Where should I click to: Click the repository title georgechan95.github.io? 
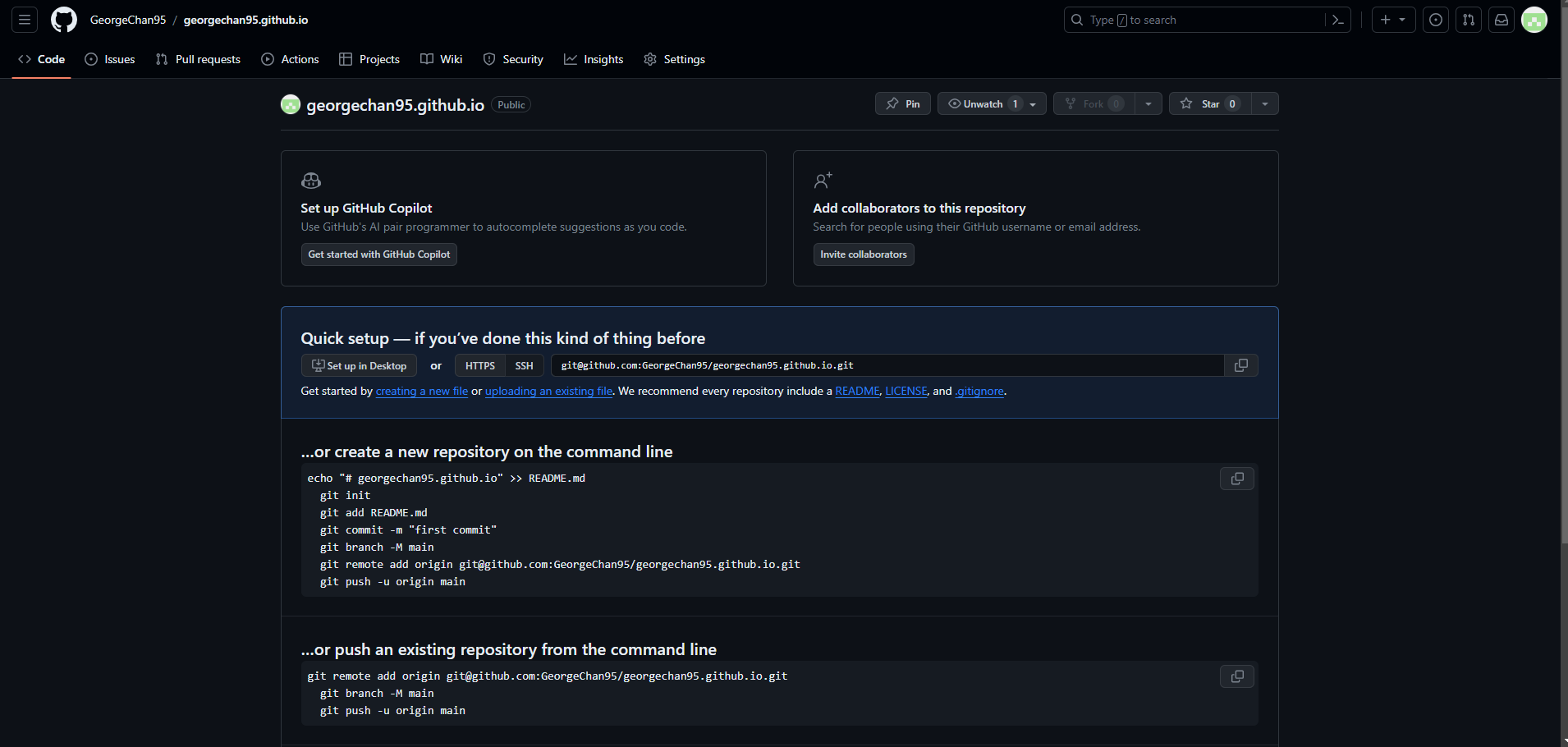pos(395,105)
